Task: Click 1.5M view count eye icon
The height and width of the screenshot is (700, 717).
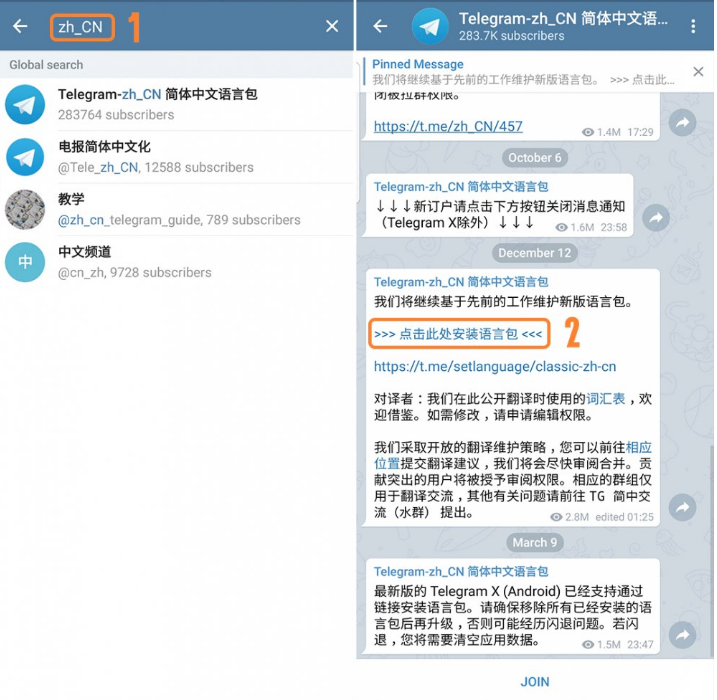Action: tap(588, 645)
